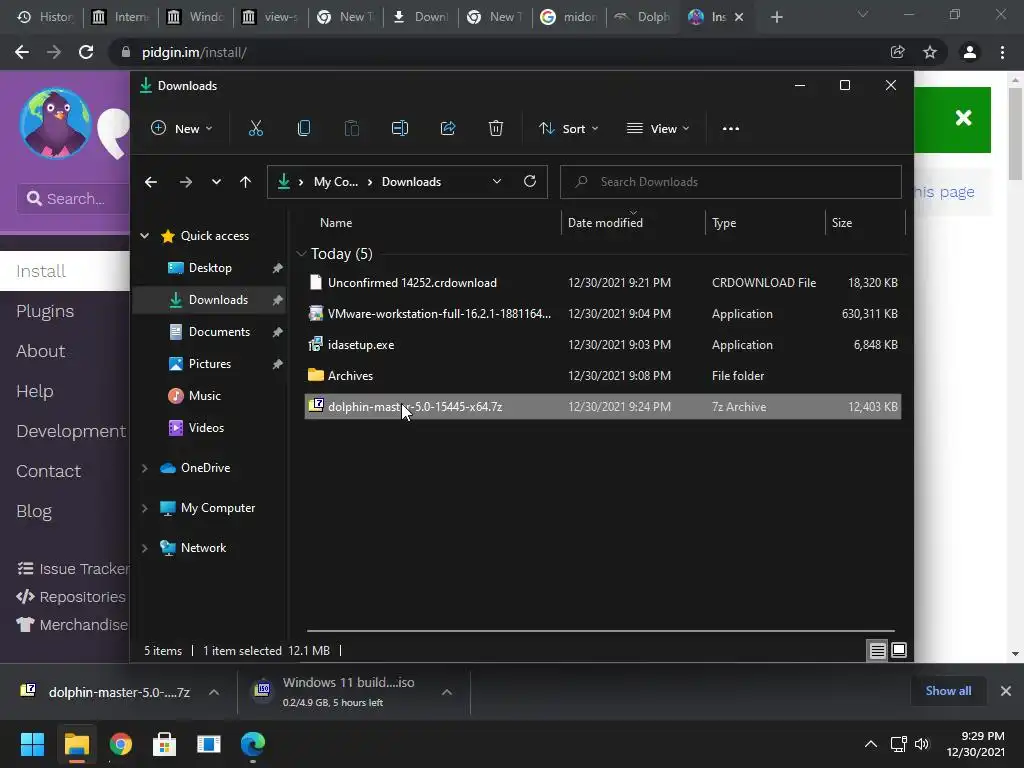
Task: Open Google Chrome from taskbar
Action: 121,744
